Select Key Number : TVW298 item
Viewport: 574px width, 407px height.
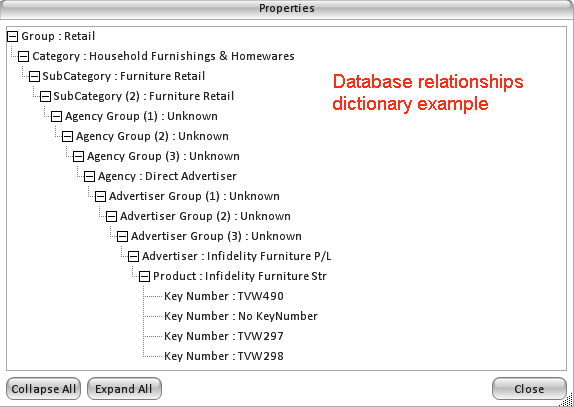click(224, 356)
